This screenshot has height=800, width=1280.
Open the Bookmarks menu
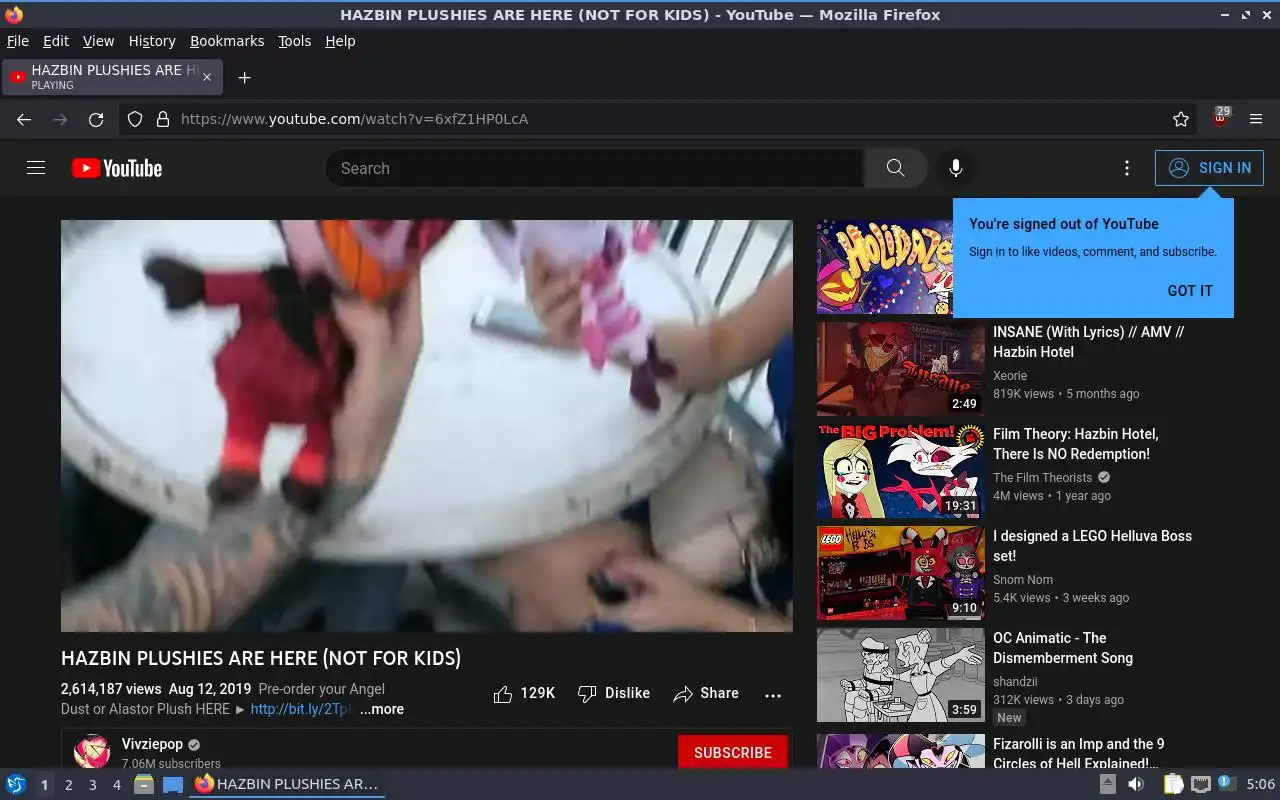pyautogui.click(x=227, y=41)
